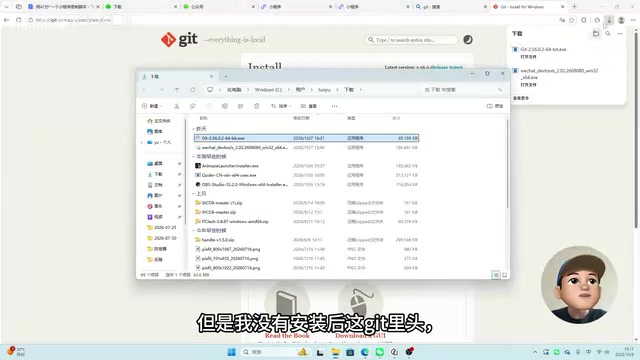Click the browser page Refresh icon
Viewport: 640px width, 360px height.
(x=18, y=20)
